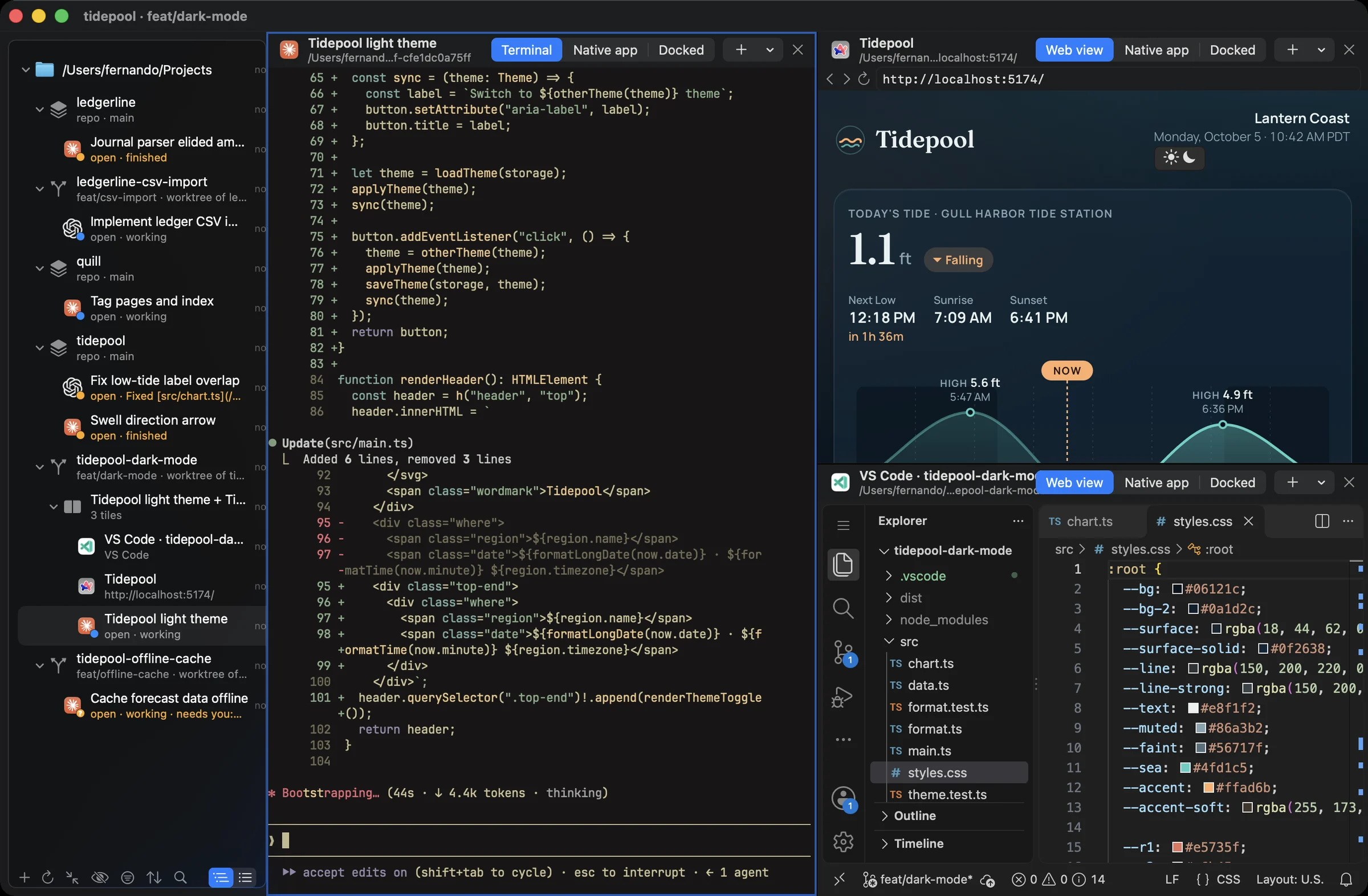Click feat/dark-mode* branch in status bar

pyautogui.click(x=917, y=879)
